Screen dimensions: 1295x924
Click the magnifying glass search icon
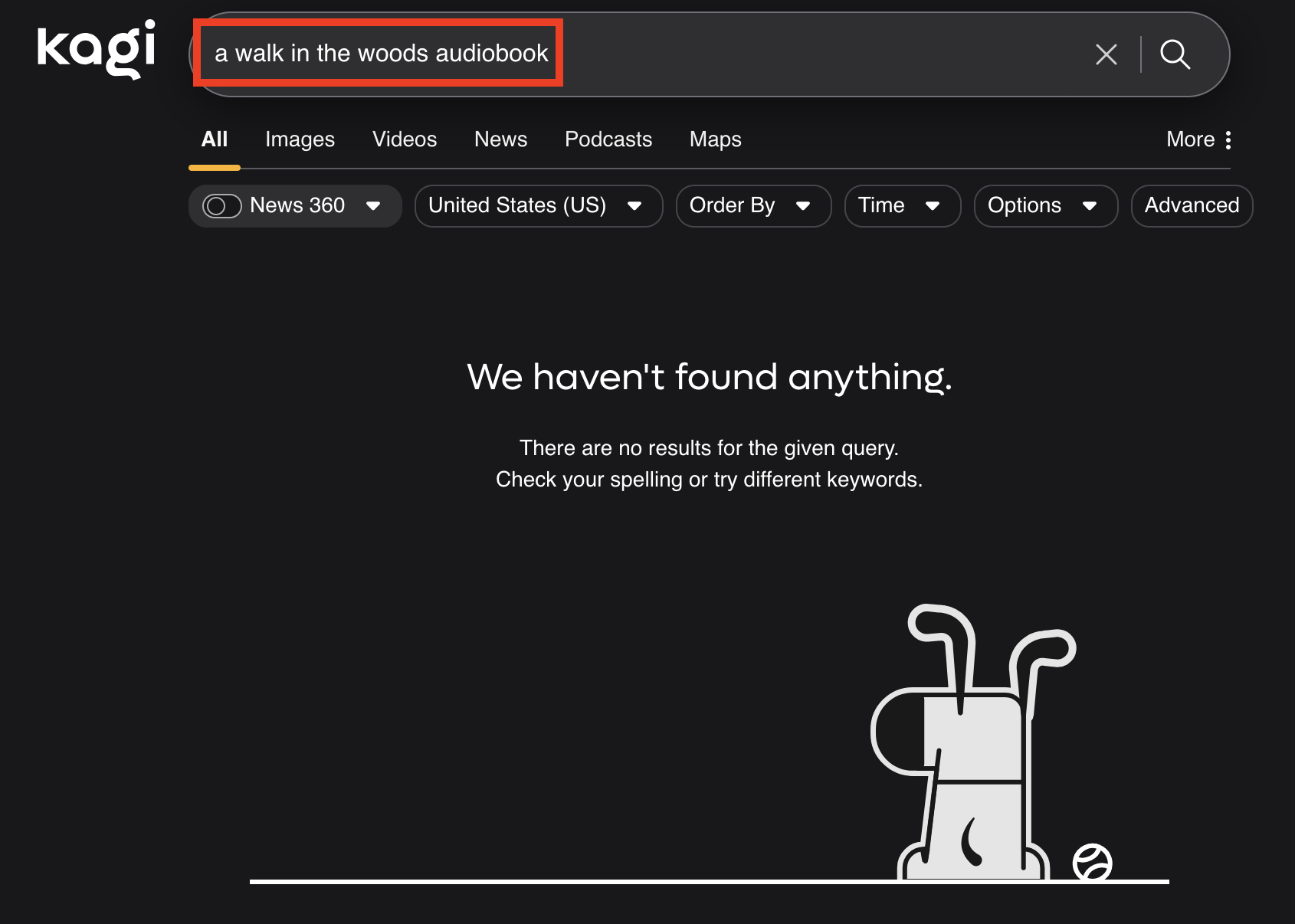pos(1174,54)
